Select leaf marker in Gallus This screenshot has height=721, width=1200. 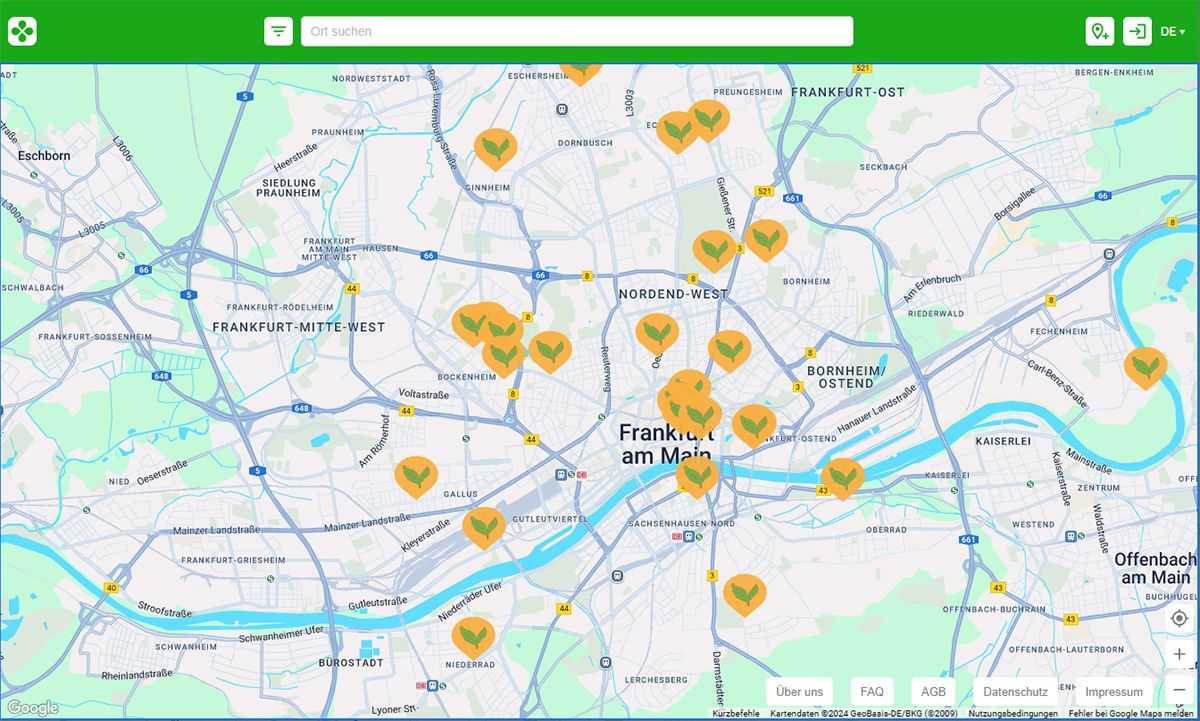(x=415, y=475)
